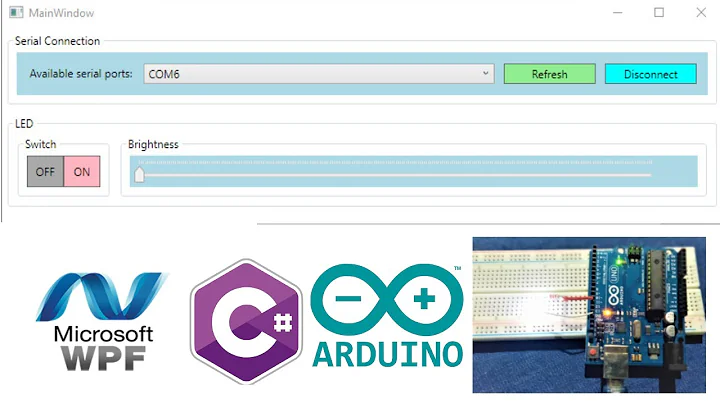
Task: Click the Arduino Uno breadboard photo
Action: 589,315
